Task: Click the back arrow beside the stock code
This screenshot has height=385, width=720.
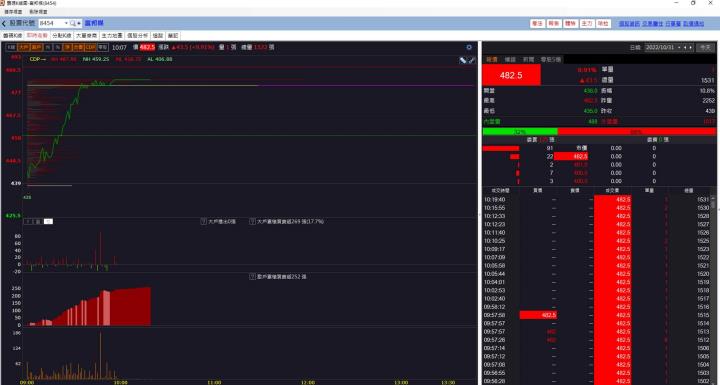Action: coord(4,23)
